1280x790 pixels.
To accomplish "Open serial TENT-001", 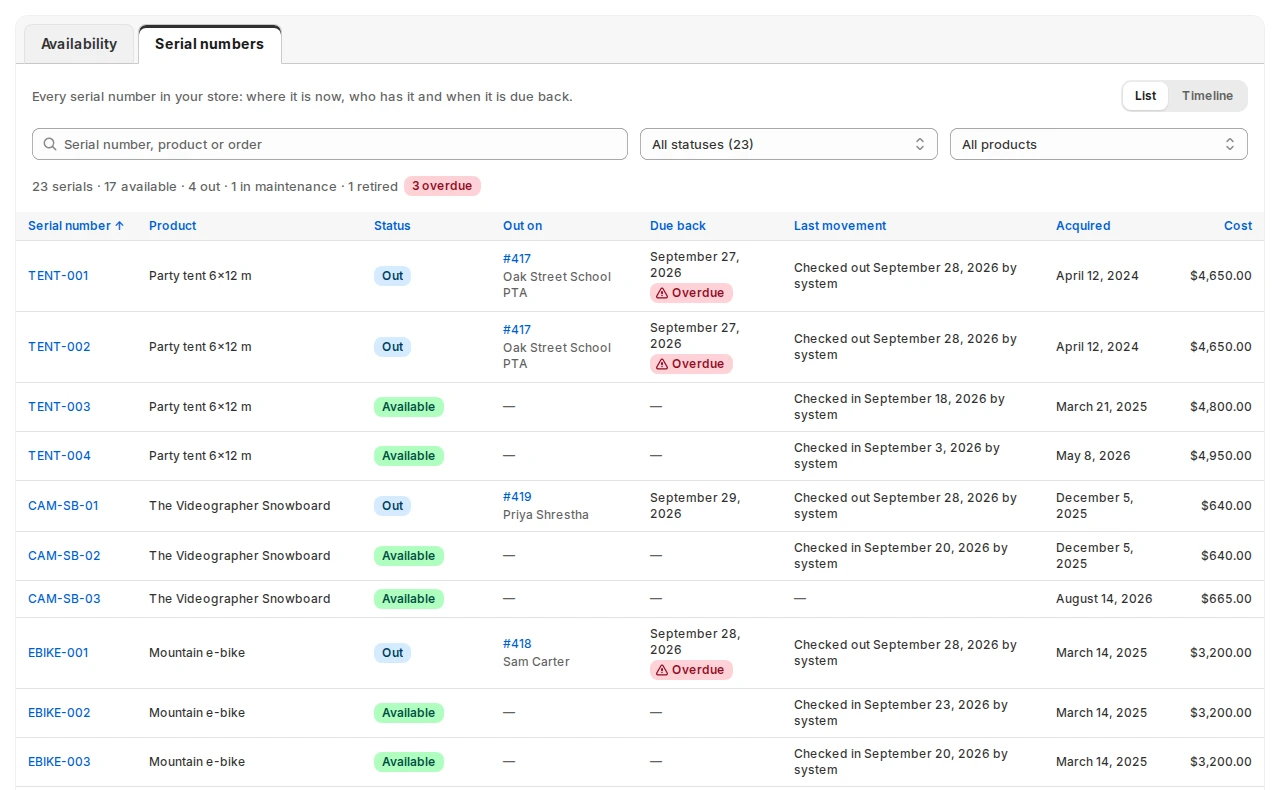I will [x=58, y=276].
